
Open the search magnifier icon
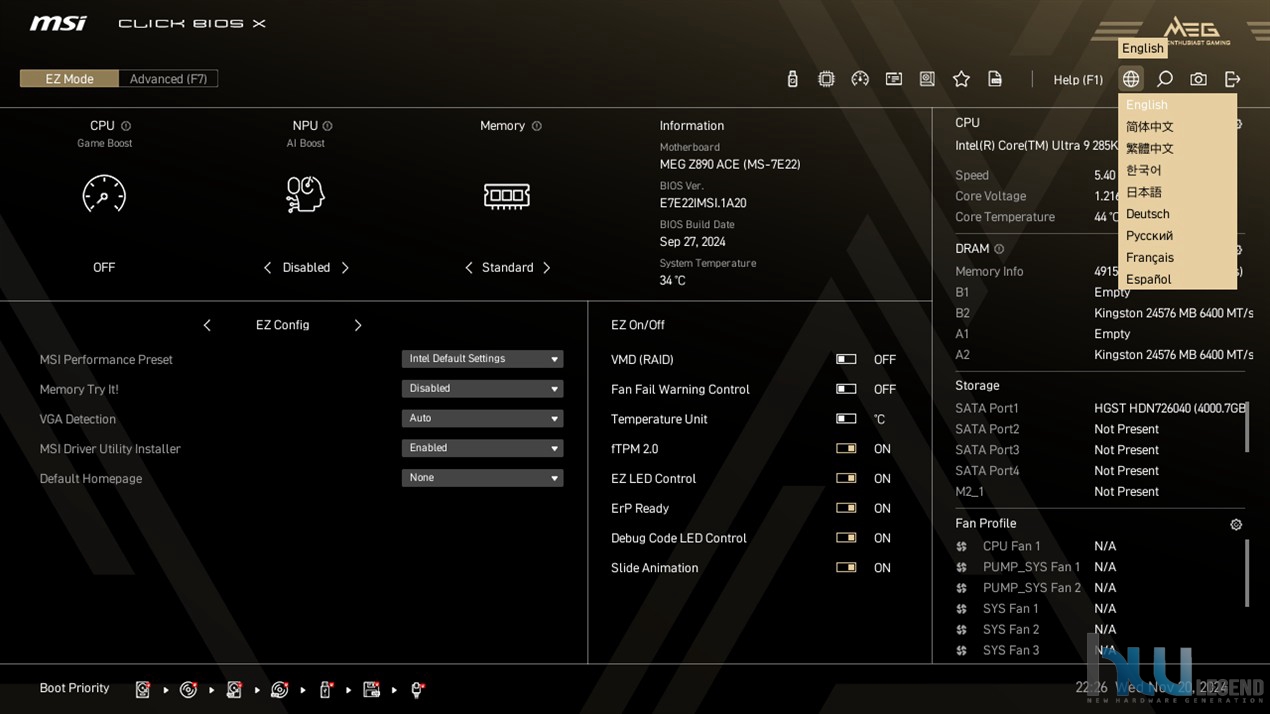coord(1165,79)
